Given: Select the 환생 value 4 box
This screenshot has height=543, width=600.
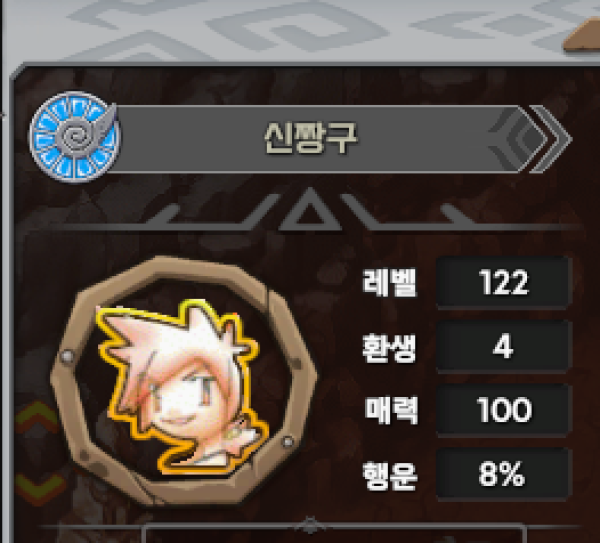Looking at the screenshot, I should point(503,346).
